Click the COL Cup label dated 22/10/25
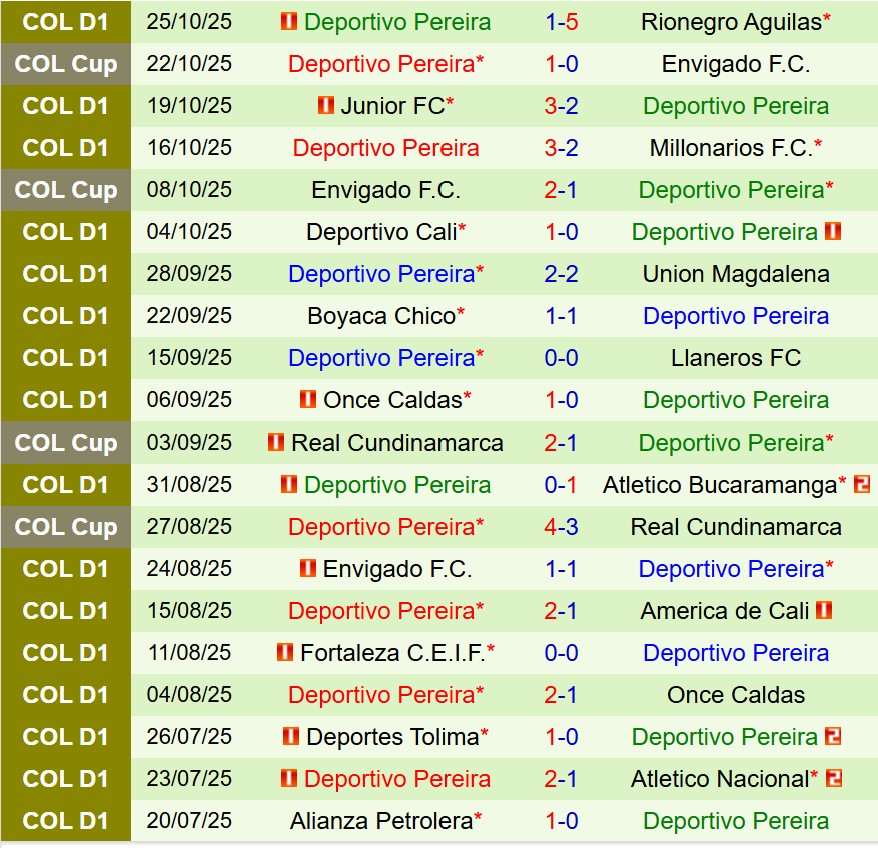The width and height of the screenshot is (878, 848). pyautogui.click(x=66, y=64)
